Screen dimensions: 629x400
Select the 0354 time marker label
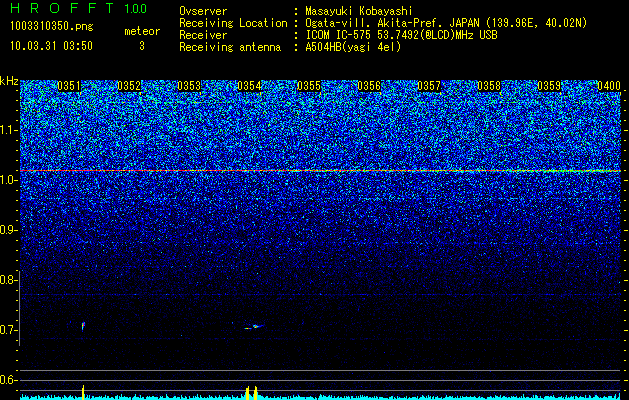249,86
